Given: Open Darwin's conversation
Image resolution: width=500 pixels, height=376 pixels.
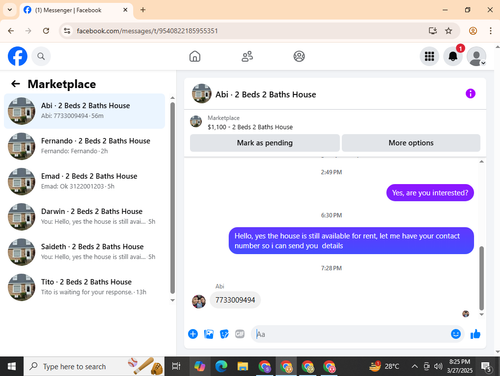Looking at the screenshot, I should point(84,217).
